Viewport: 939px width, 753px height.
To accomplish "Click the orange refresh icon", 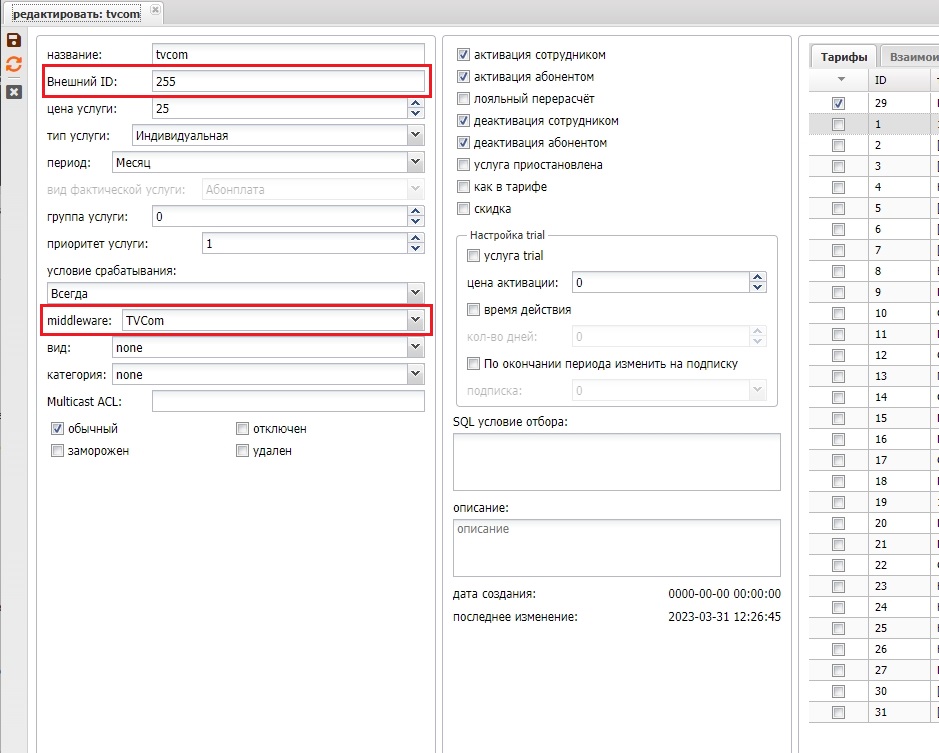I will [14, 64].
